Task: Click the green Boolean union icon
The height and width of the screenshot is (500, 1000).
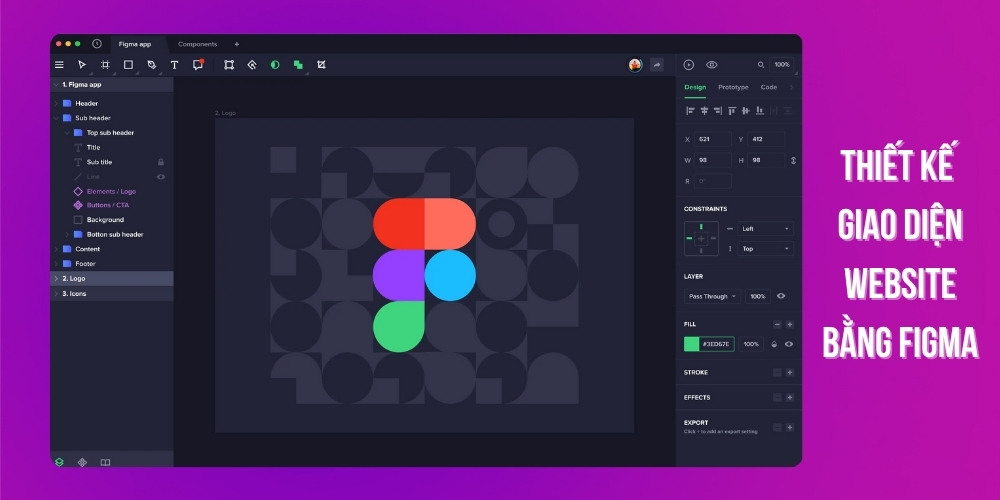Action: click(x=298, y=64)
